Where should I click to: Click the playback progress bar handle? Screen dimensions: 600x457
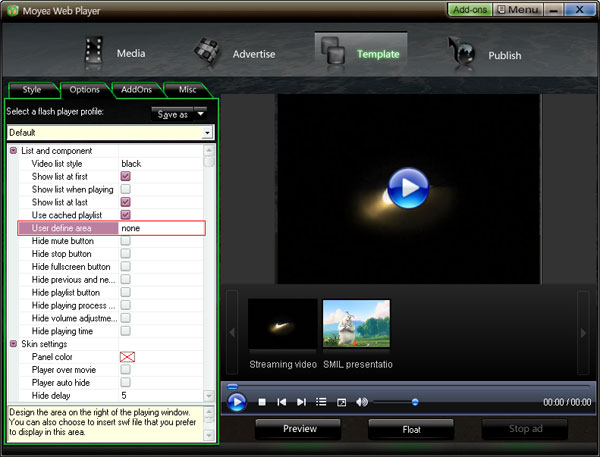232,386
